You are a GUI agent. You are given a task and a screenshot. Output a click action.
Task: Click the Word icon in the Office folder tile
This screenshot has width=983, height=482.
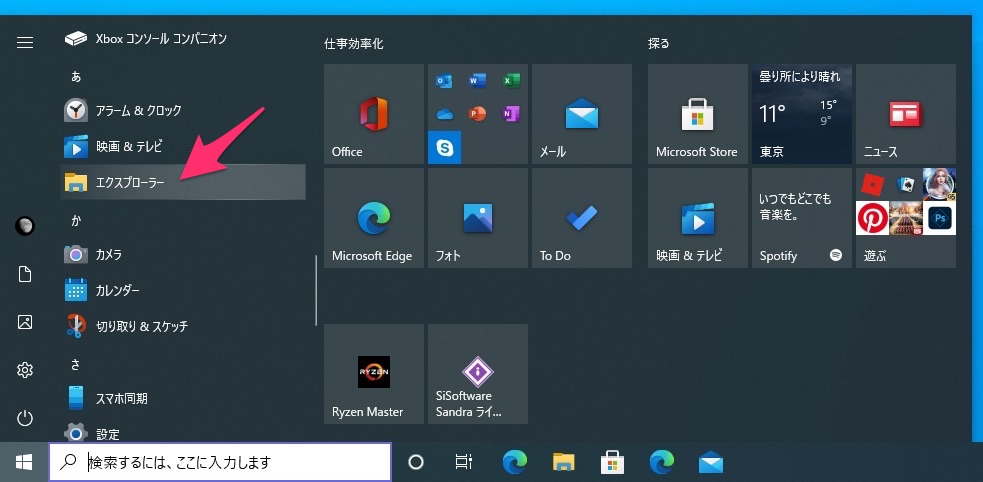(478, 81)
